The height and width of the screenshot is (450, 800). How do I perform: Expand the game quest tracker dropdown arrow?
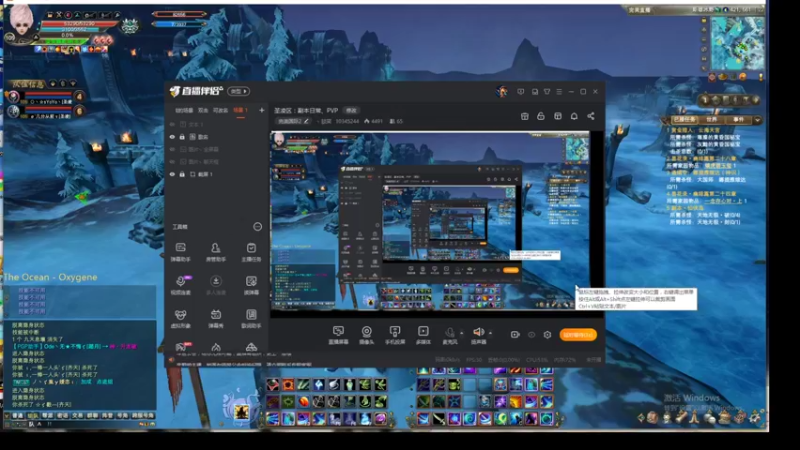[x=758, y=120]
